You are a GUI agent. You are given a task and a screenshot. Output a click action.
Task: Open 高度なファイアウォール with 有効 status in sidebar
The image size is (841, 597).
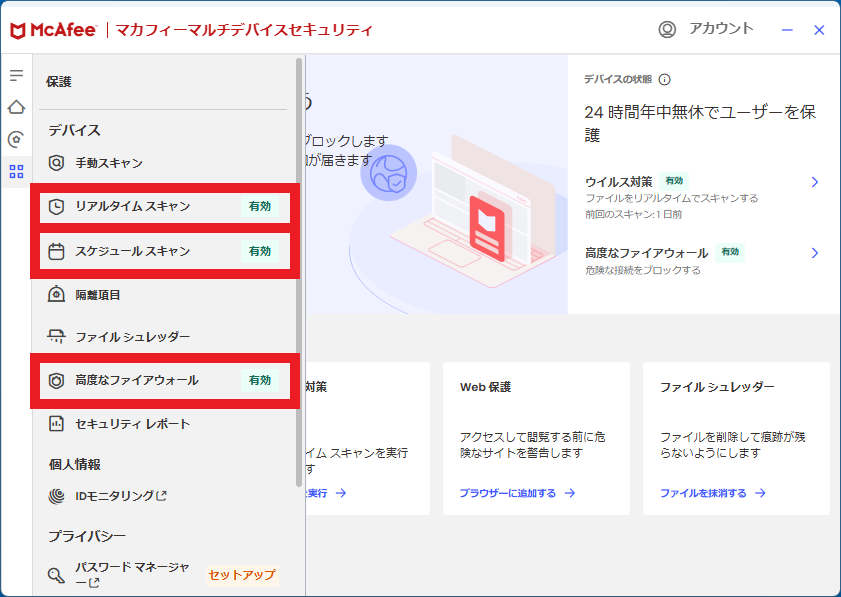point(165,380)
